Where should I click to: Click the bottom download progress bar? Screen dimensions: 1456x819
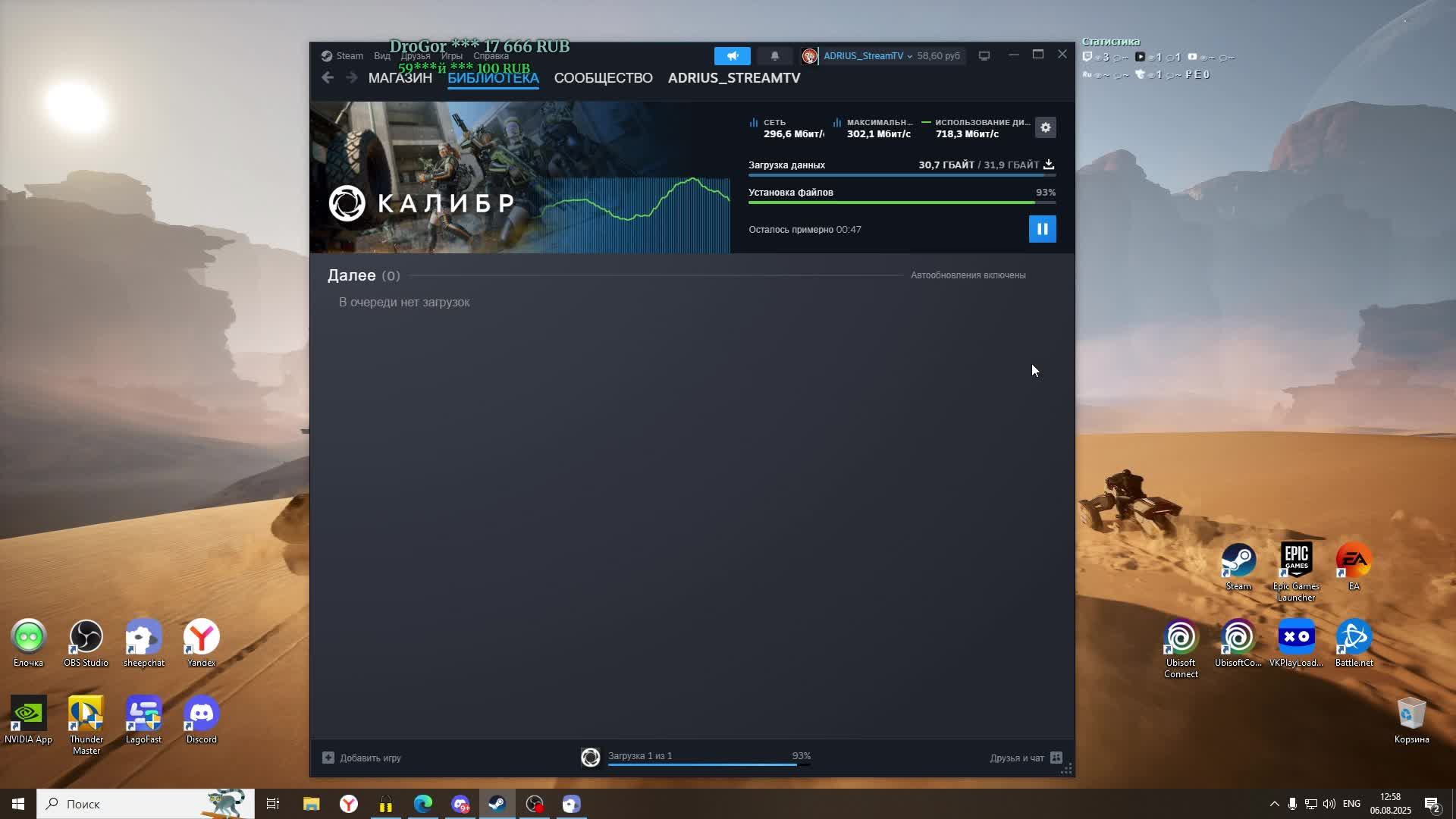pos(701,764)
